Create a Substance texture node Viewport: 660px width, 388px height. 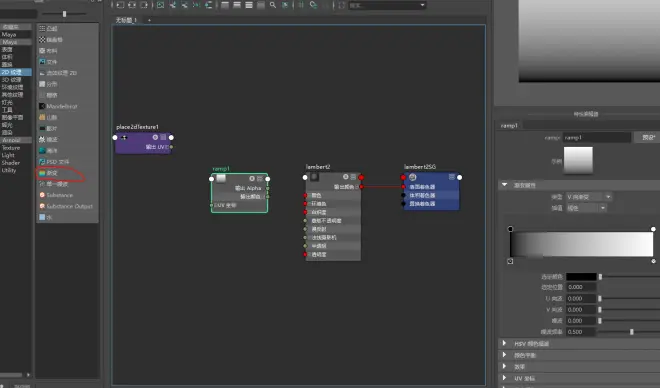[56, 195]
